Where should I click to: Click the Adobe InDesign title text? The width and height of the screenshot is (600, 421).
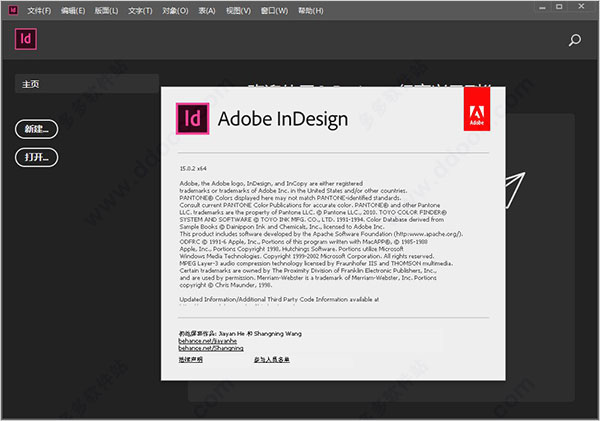[283, 119]
